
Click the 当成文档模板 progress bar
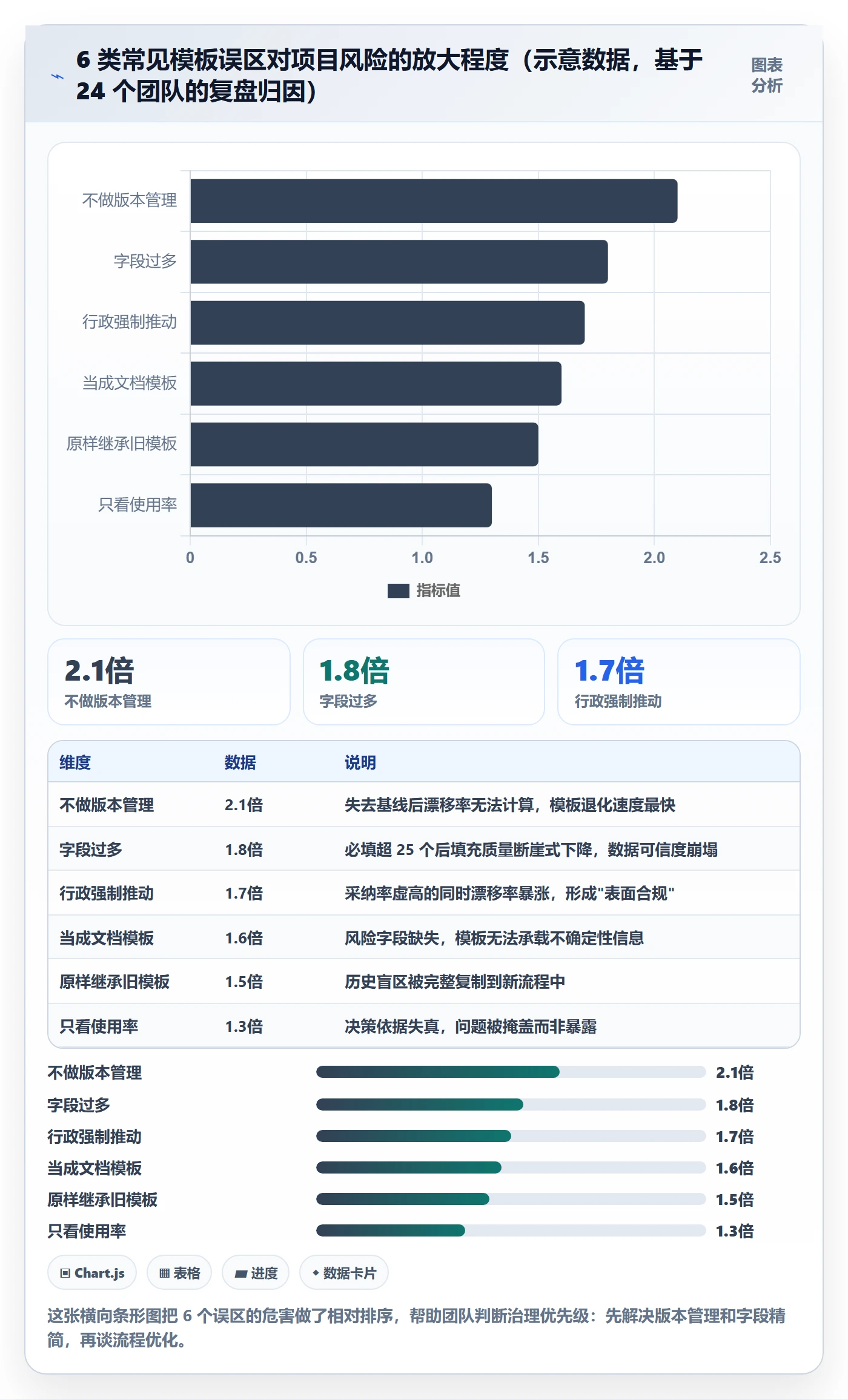tap(511, 1167)
